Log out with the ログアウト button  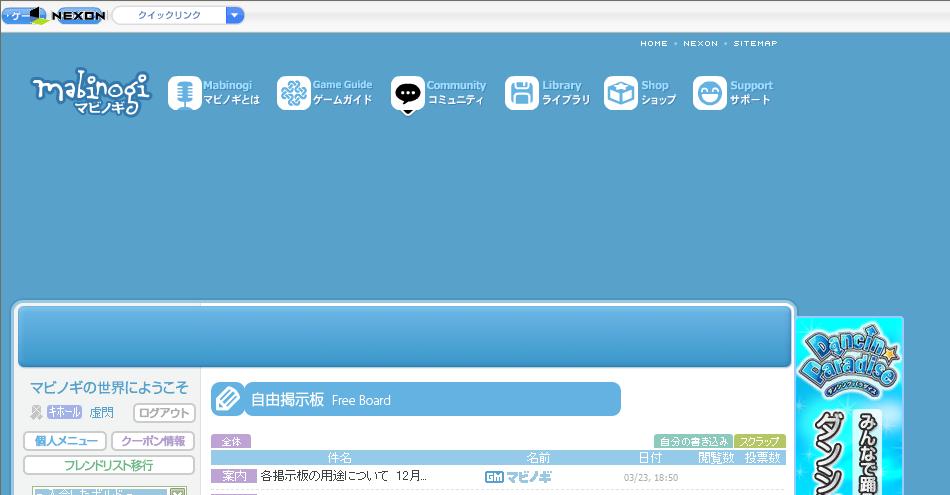[164, 413]
